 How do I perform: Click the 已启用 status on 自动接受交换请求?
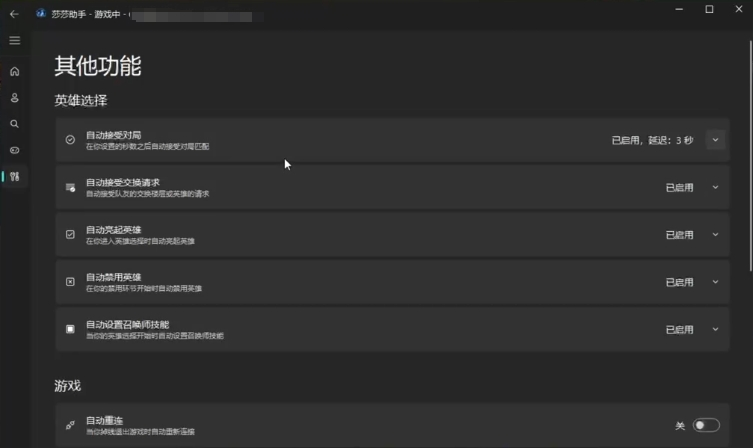pos(679,187)
